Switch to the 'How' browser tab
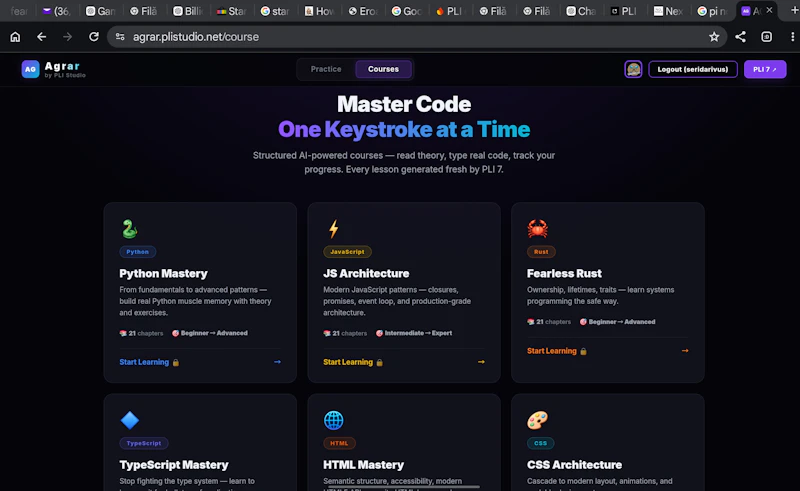This screenshot has width=800, height=491. point(319,11)
